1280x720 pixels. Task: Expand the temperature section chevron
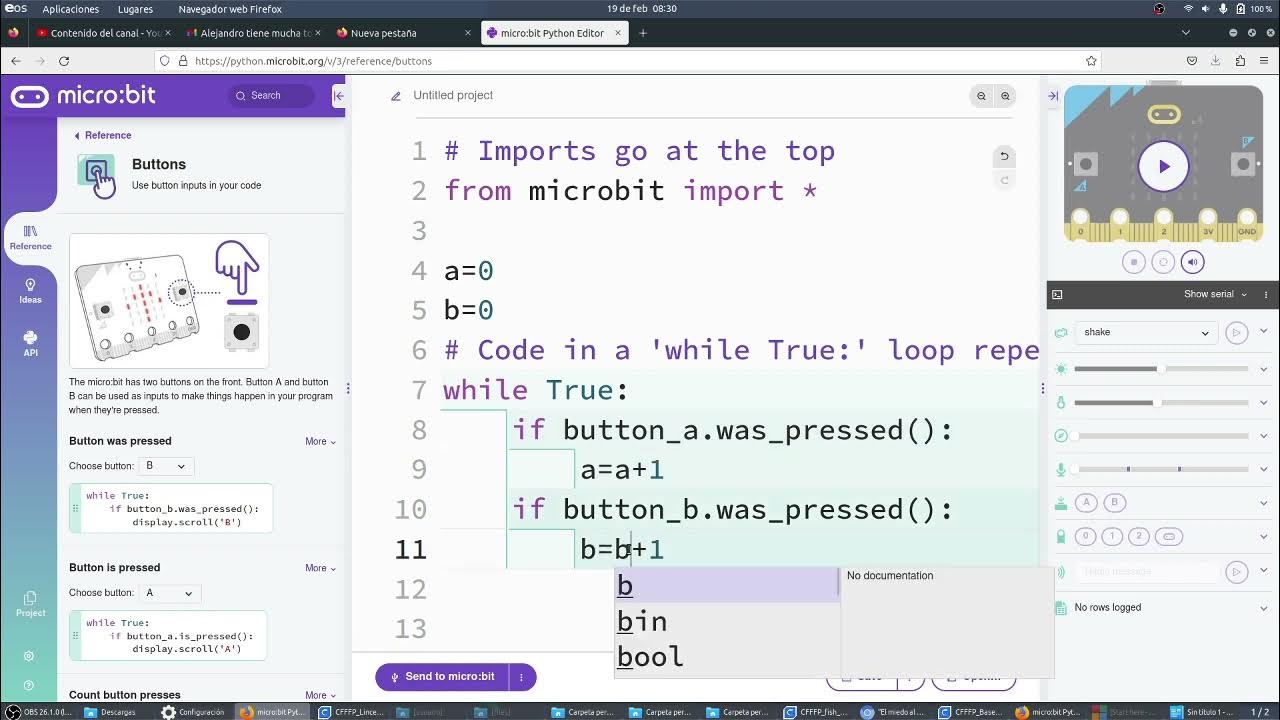tap(1264, 403)
